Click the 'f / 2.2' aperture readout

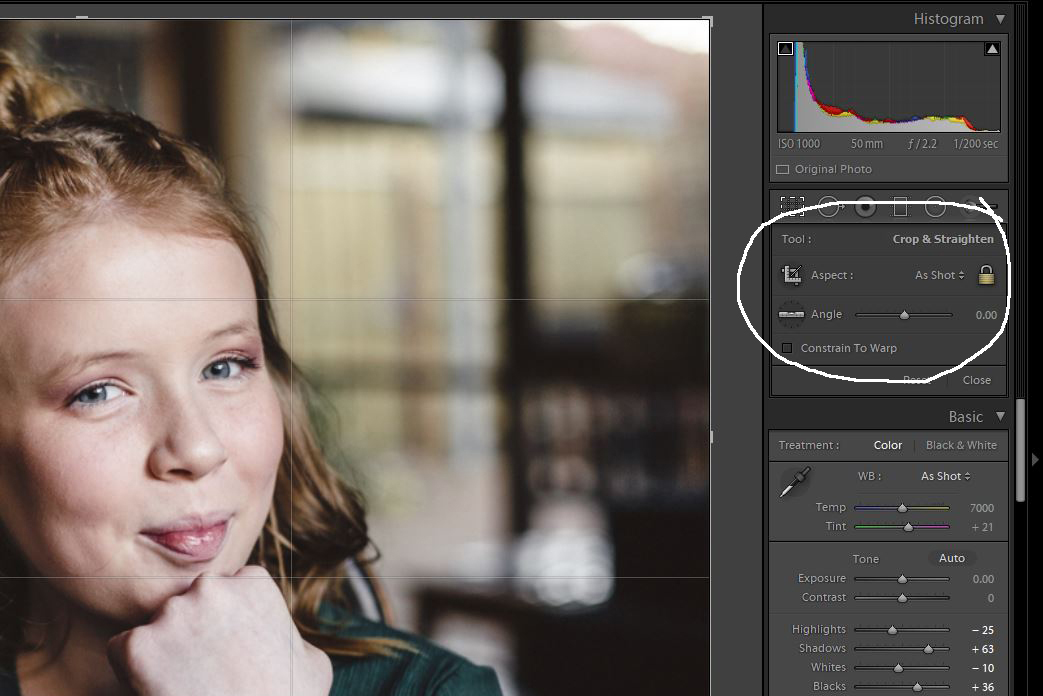click(922, 144)
